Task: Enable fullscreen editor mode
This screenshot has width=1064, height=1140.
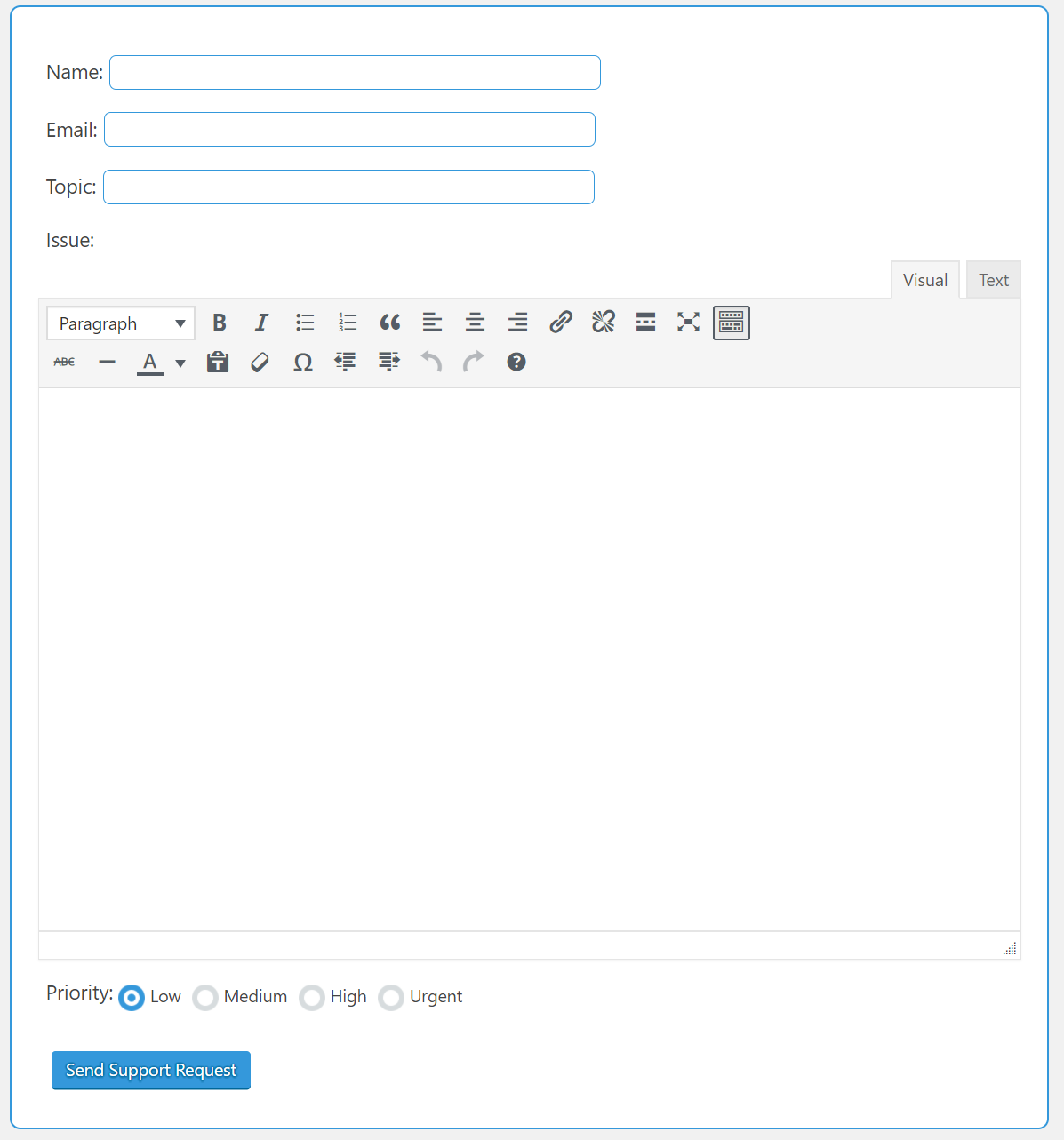Action: tap(688, 323)
